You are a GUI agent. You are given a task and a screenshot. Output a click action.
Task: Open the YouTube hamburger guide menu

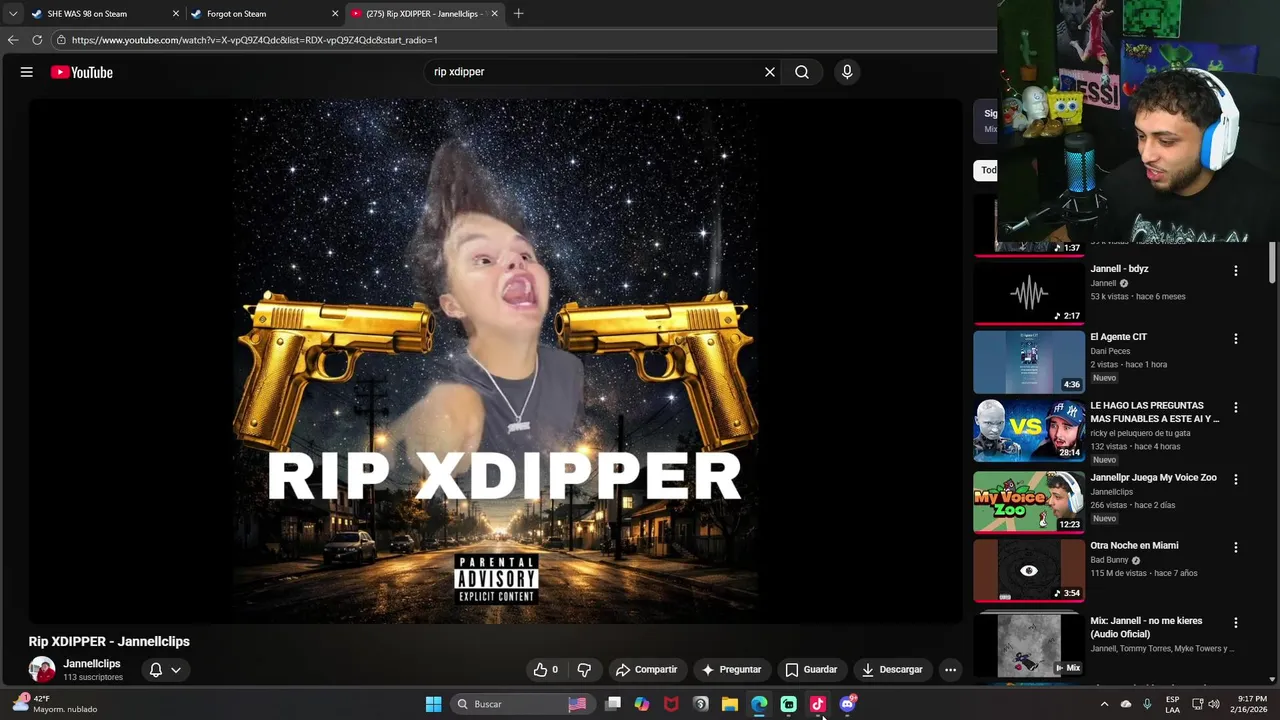(x=27, y=72)
